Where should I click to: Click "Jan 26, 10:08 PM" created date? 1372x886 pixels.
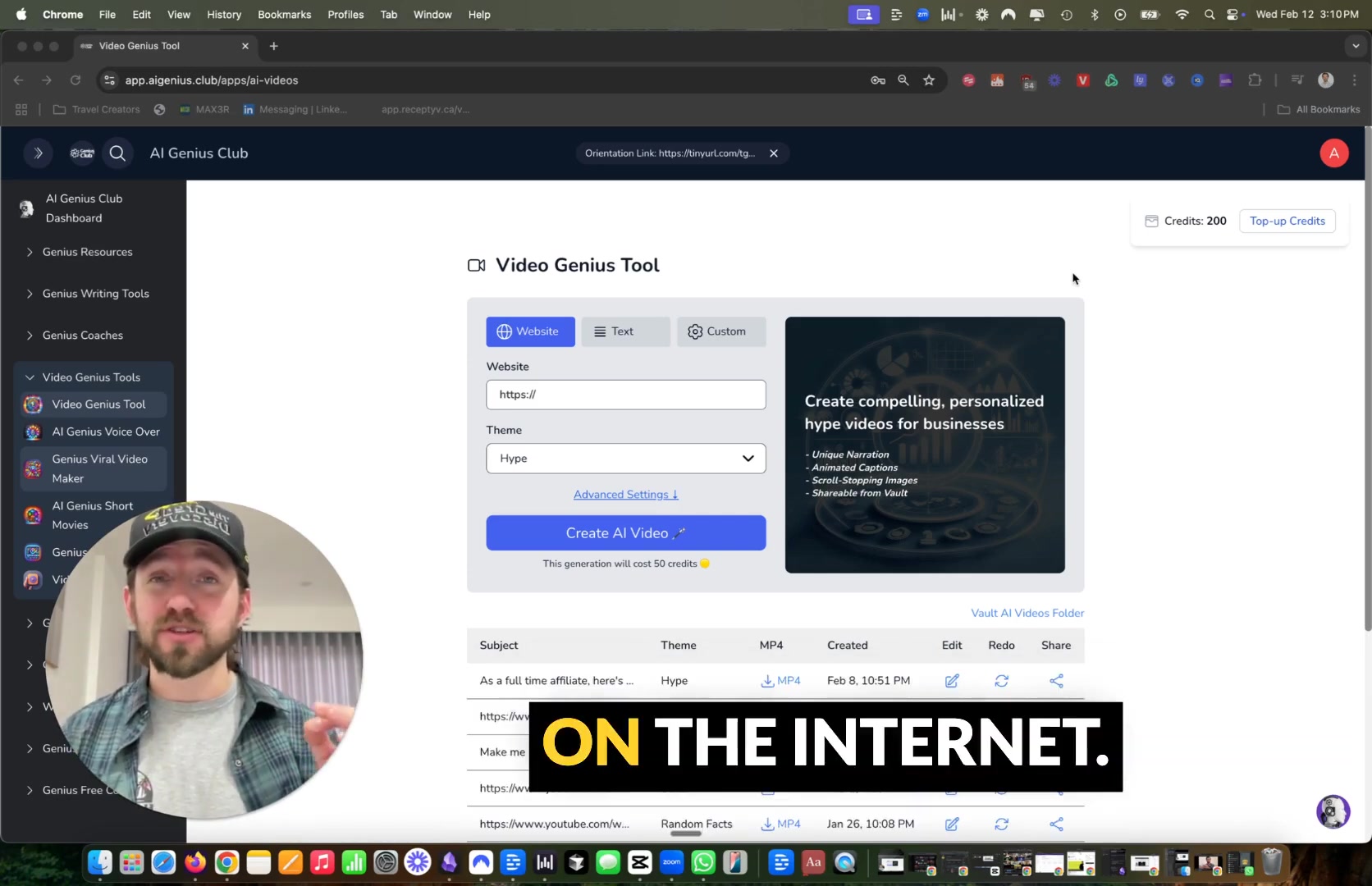coord(871,824)
